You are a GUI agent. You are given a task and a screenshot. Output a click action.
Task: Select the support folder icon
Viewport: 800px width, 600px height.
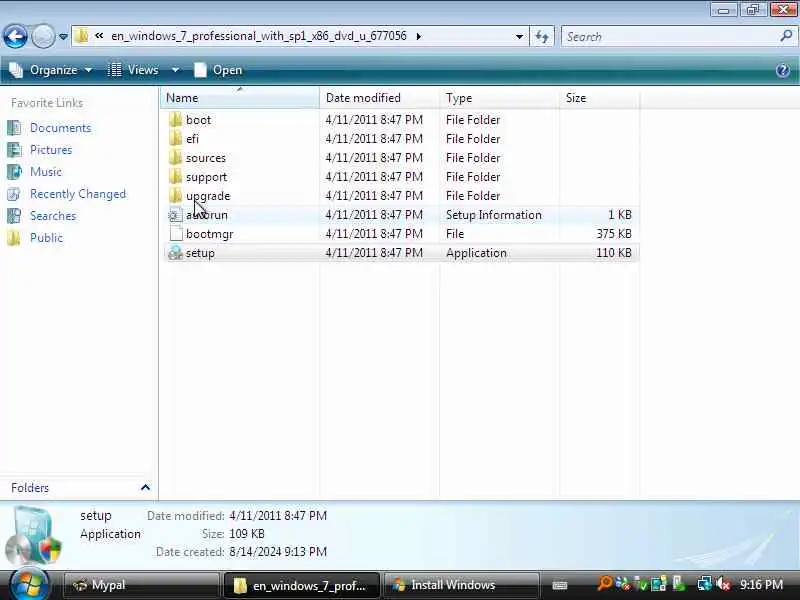pos(176,177)
